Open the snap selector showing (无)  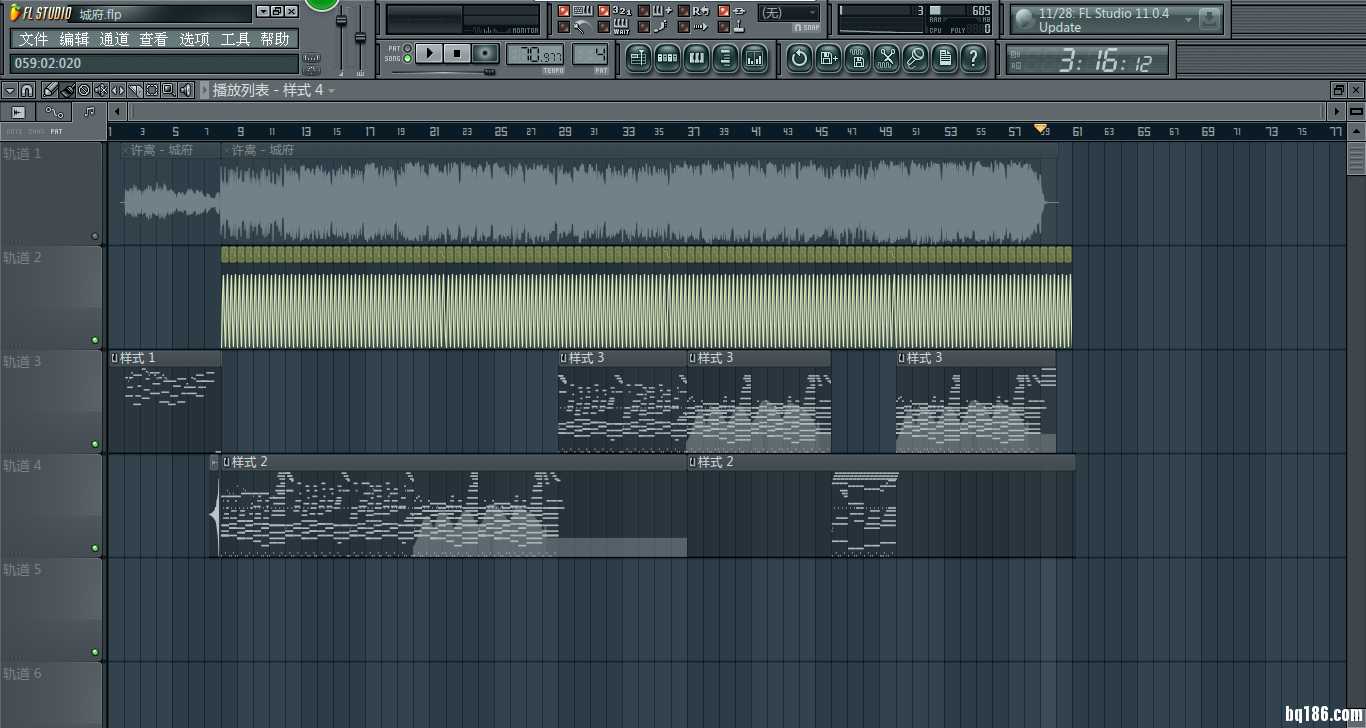789,13
